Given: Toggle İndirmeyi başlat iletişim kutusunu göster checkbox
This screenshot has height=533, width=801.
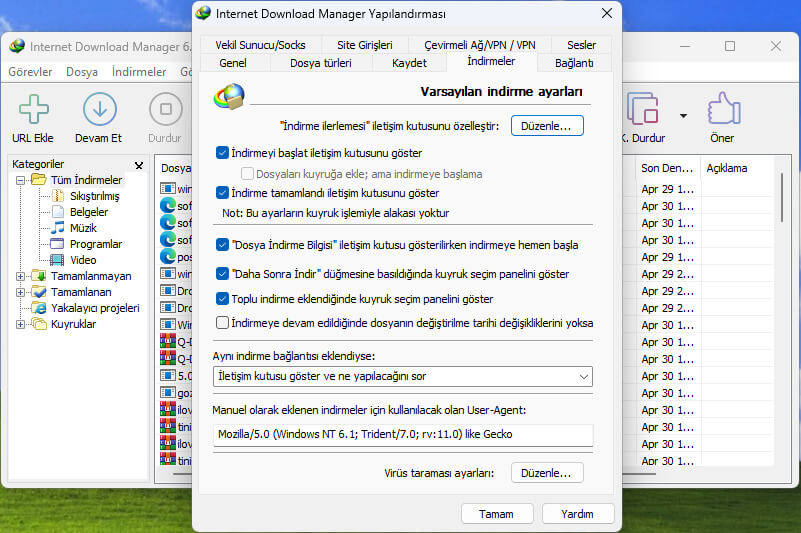Looking at the screenshot, I should point(222,153).
